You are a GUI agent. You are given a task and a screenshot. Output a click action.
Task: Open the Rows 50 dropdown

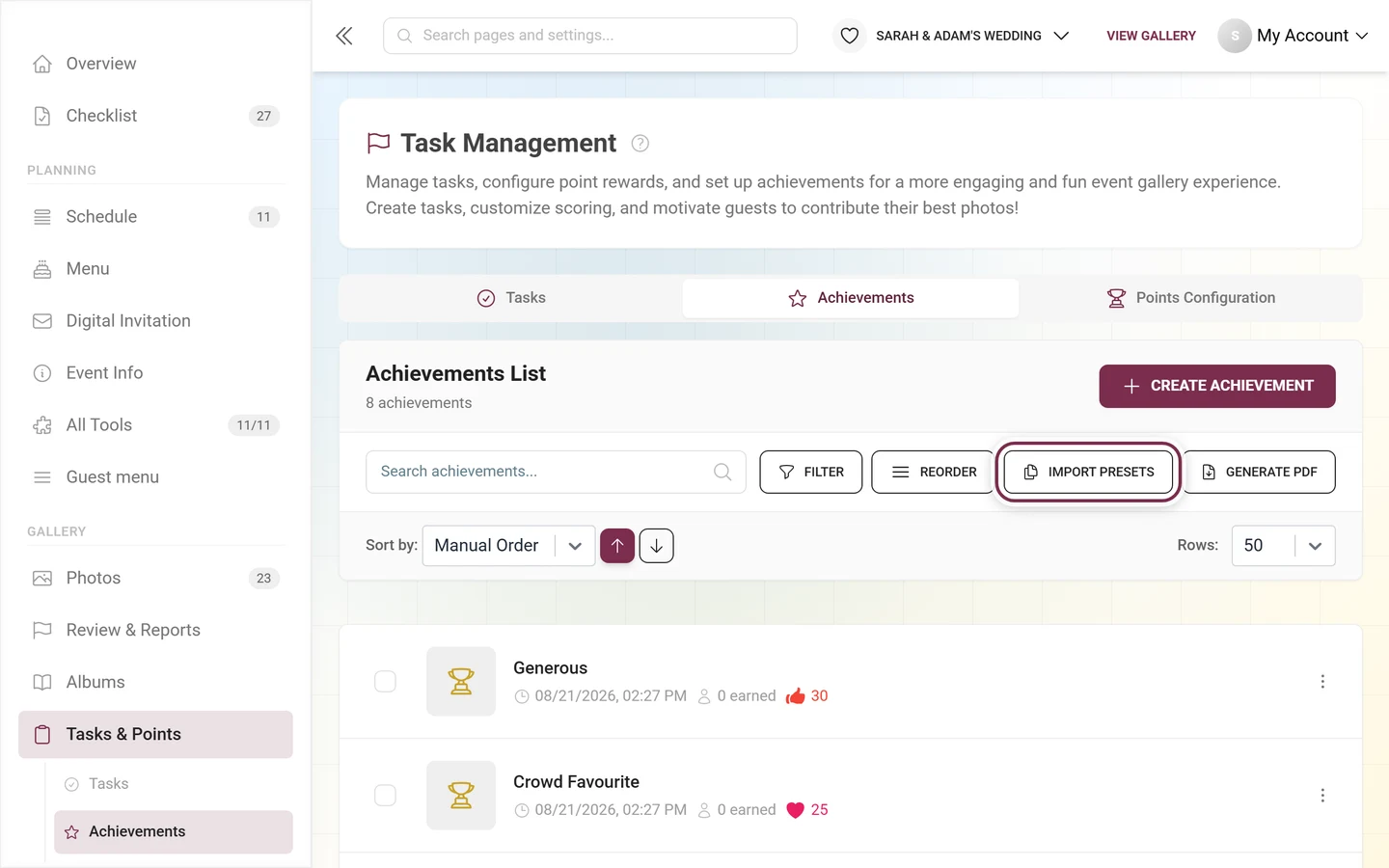pyautogui.click(x=1283, y=546)
